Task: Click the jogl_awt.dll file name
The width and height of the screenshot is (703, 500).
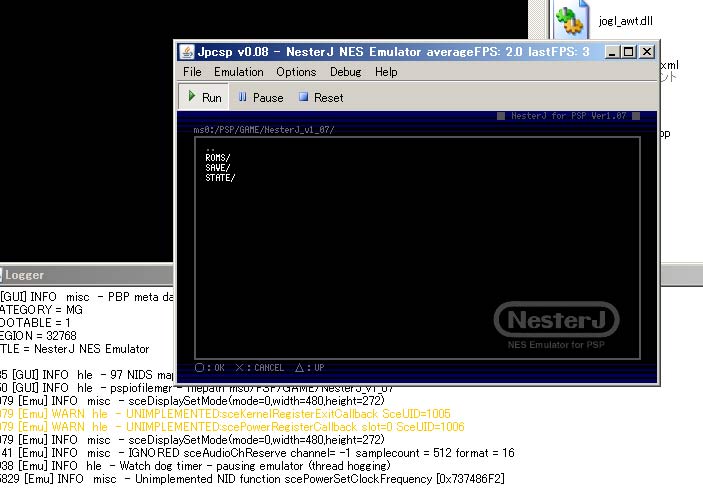Action: point(625,21)
